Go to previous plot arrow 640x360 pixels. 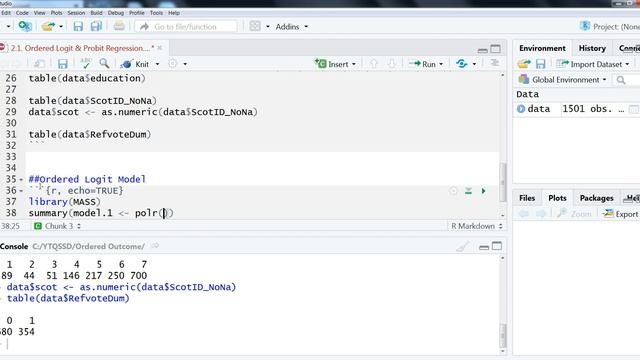[524, 214]
